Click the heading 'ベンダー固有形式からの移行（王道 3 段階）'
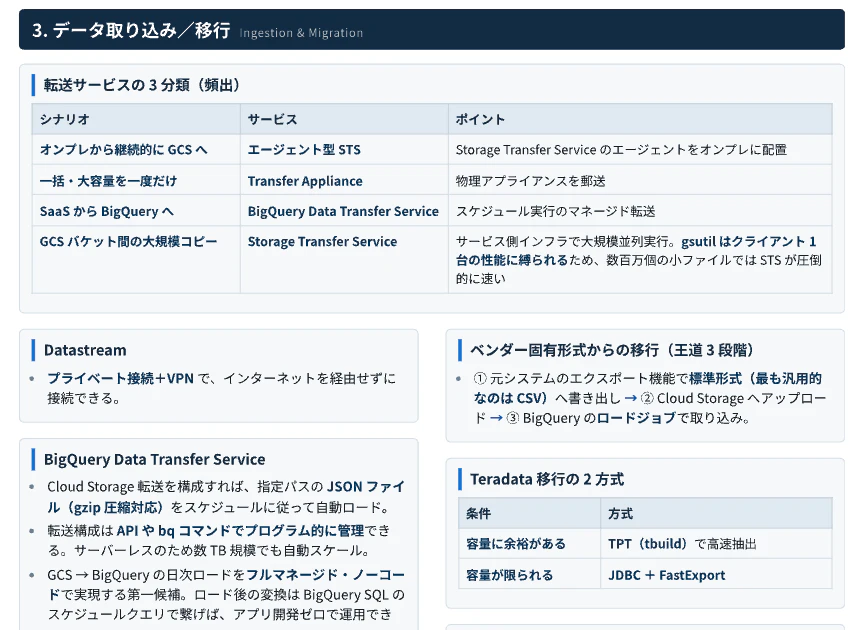 pos(612,351)
